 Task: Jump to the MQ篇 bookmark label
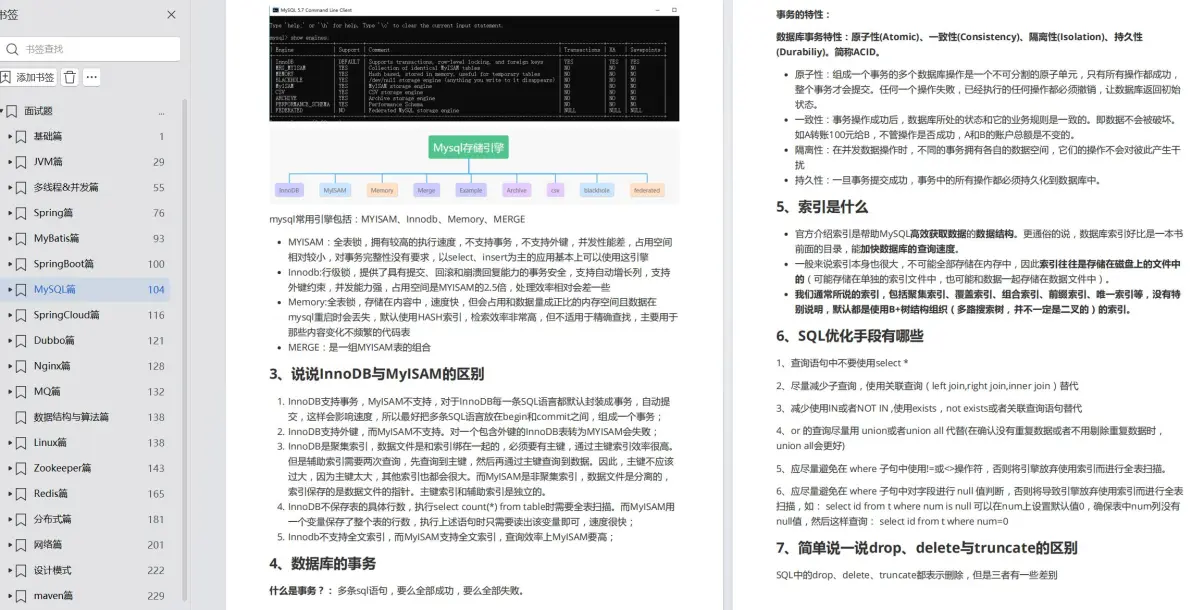pos(47,392)
